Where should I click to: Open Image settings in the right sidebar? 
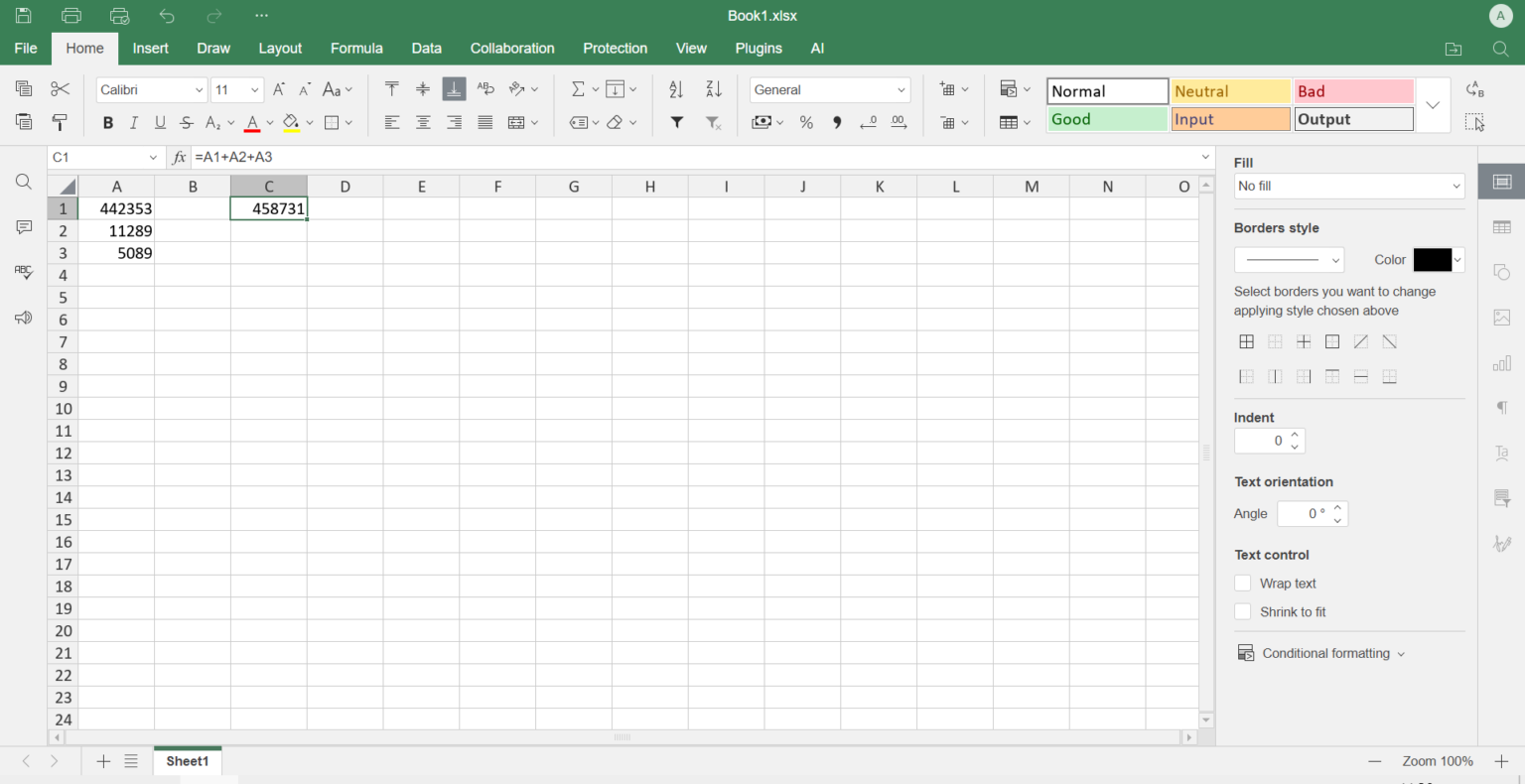click(1501, 318)
